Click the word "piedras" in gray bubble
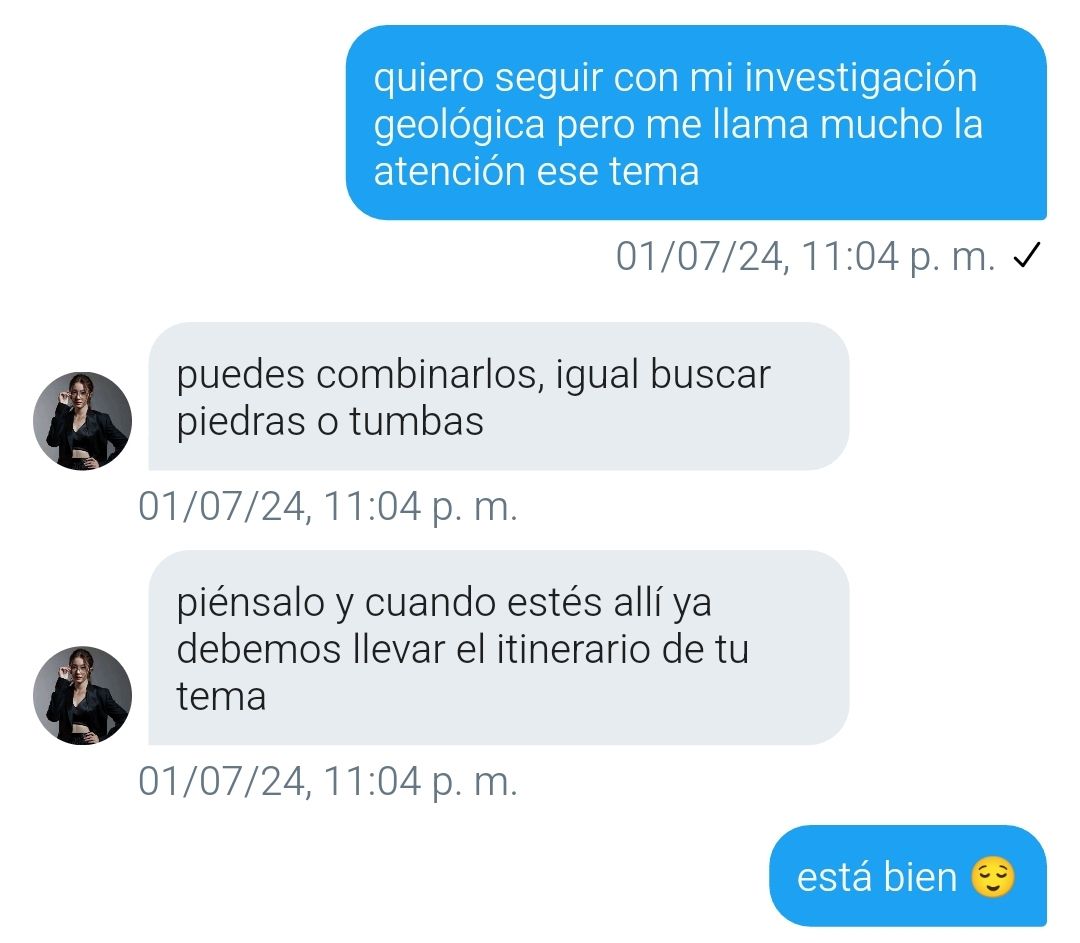1080x943 pixels. click(241, 422)
